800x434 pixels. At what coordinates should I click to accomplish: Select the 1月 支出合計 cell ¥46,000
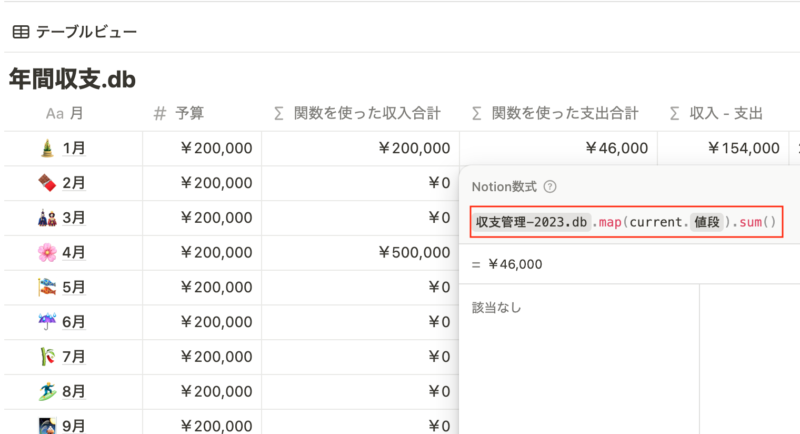tap(559, 148)
